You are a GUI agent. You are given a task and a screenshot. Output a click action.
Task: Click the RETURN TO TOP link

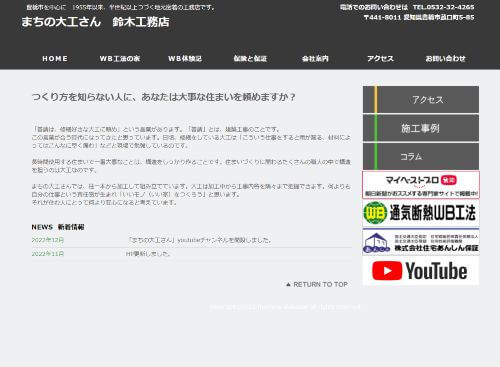317,284
